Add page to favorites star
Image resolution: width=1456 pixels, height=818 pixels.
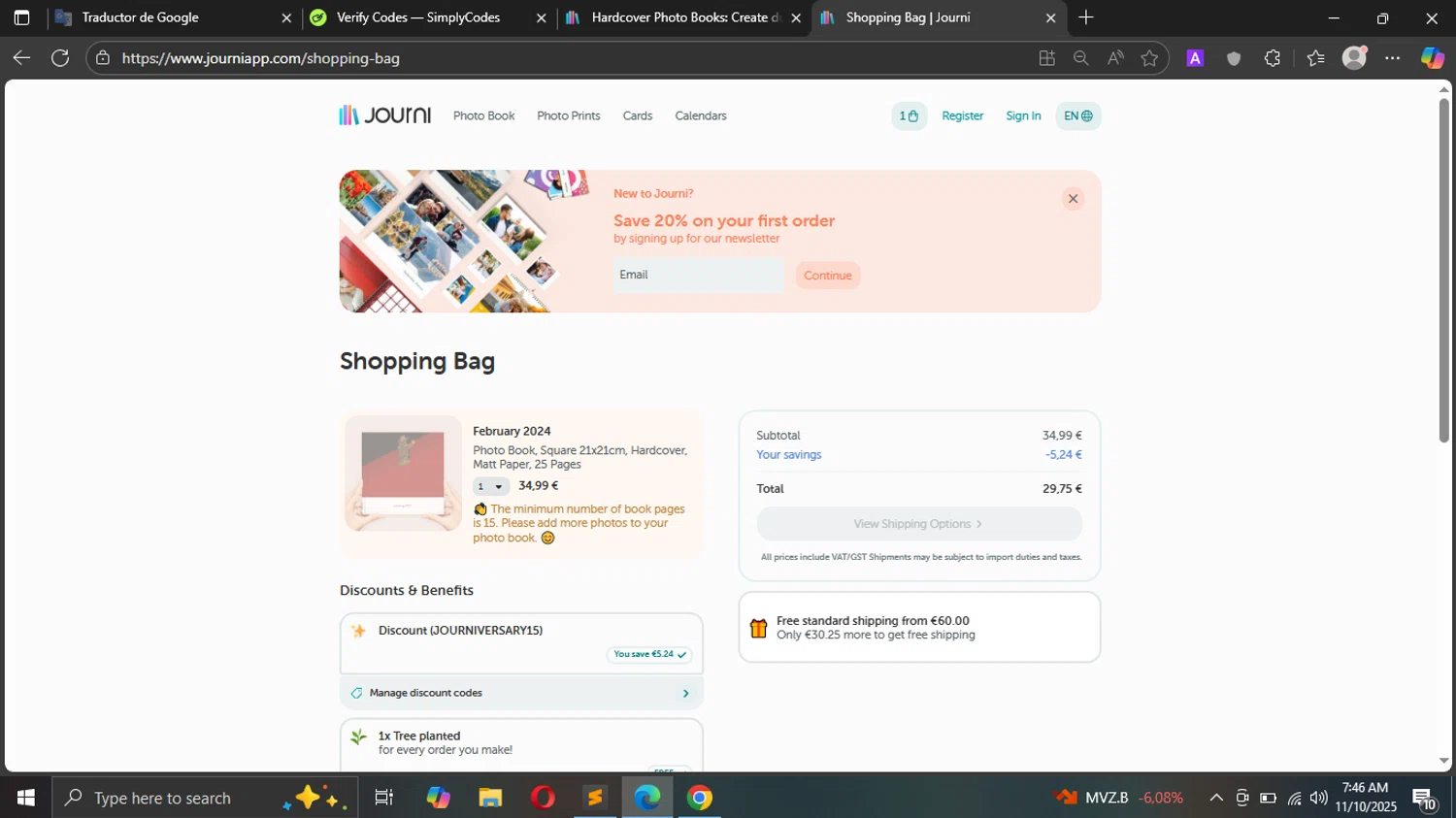point(1150,58)
